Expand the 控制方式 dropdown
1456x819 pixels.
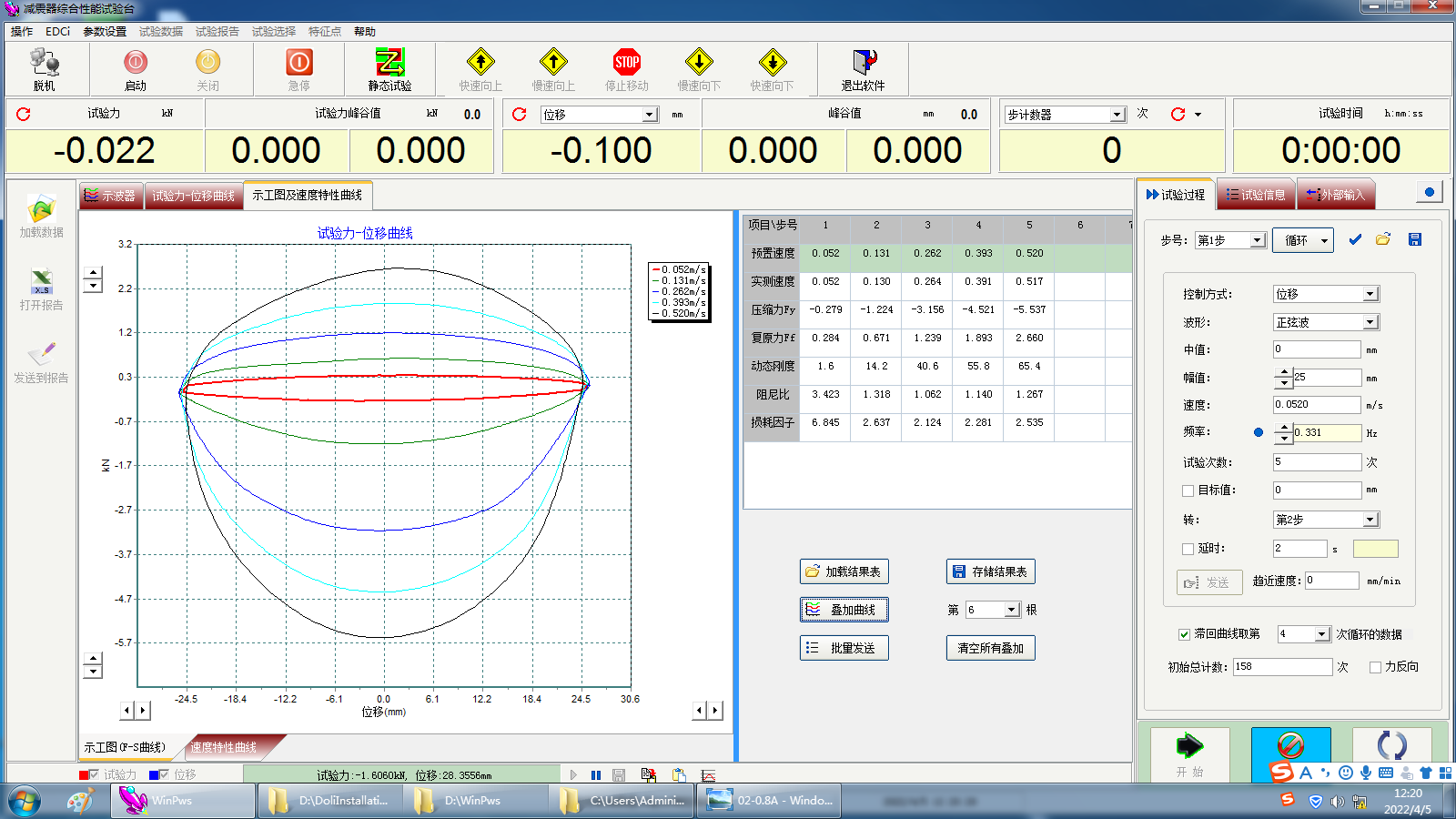[1370, 294]
